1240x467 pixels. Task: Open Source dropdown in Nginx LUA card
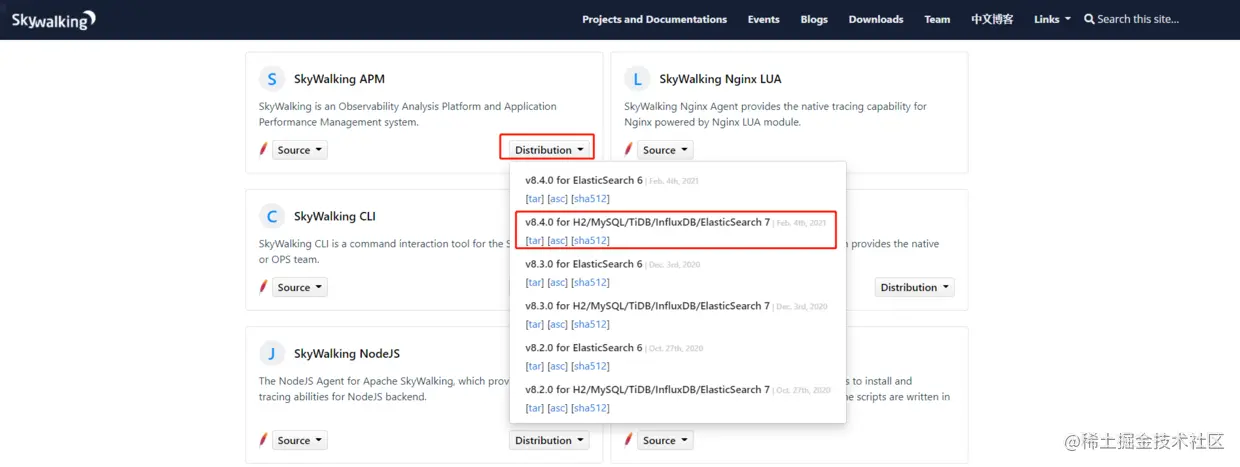point(665,150)
